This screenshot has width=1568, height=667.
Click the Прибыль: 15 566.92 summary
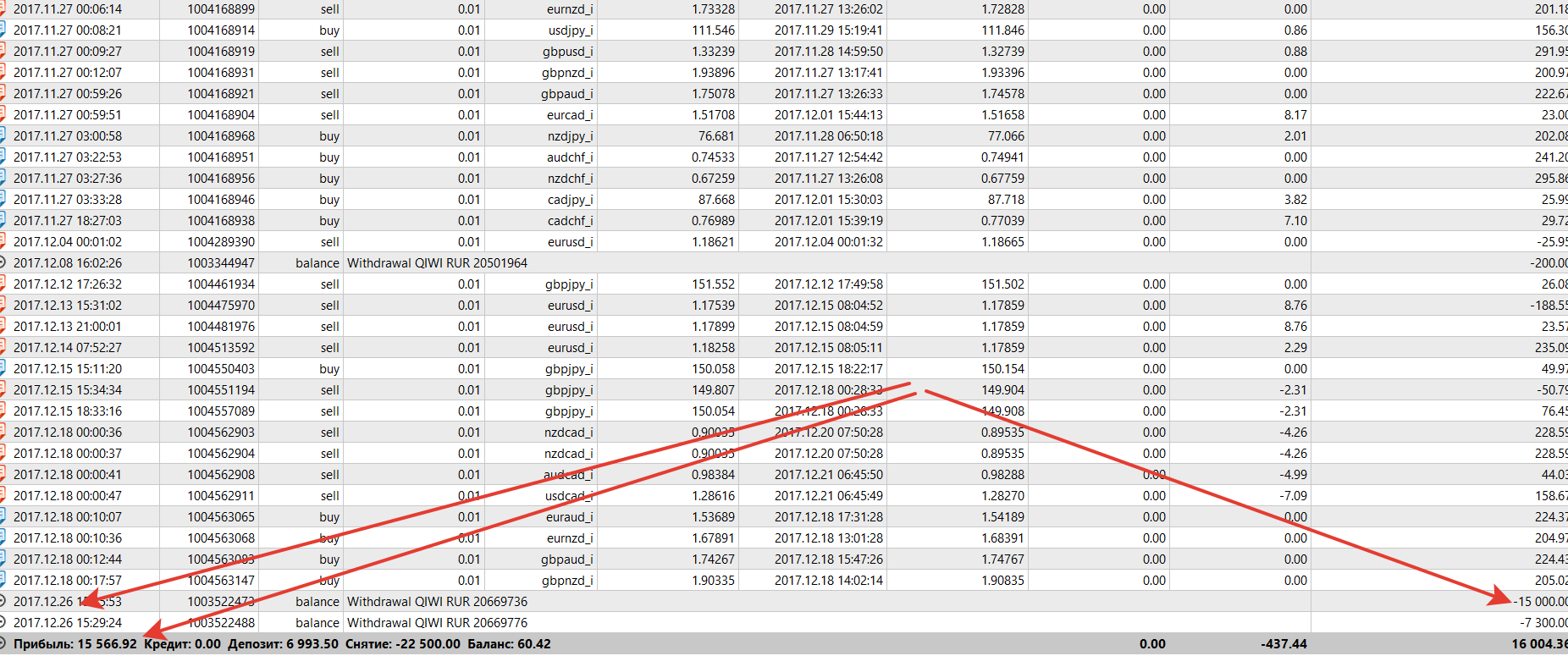click(75, 643)
